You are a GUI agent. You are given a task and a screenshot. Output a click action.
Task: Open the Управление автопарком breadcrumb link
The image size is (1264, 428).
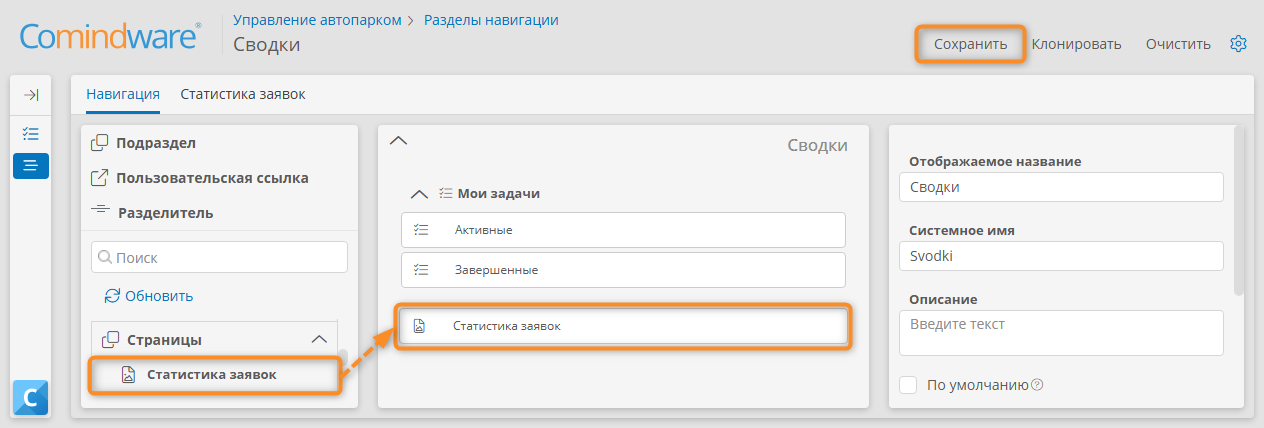(x=317, y=19)
